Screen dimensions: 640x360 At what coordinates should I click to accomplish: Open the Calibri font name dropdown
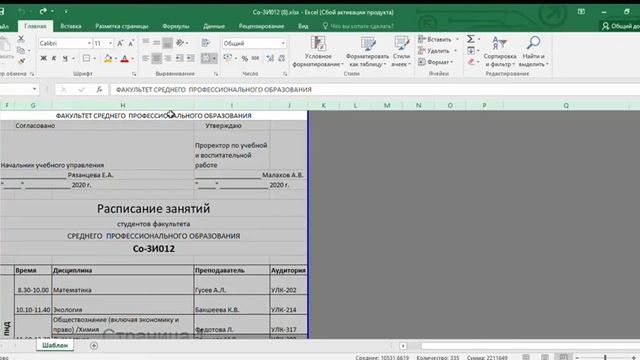click(x=89, y=43)
